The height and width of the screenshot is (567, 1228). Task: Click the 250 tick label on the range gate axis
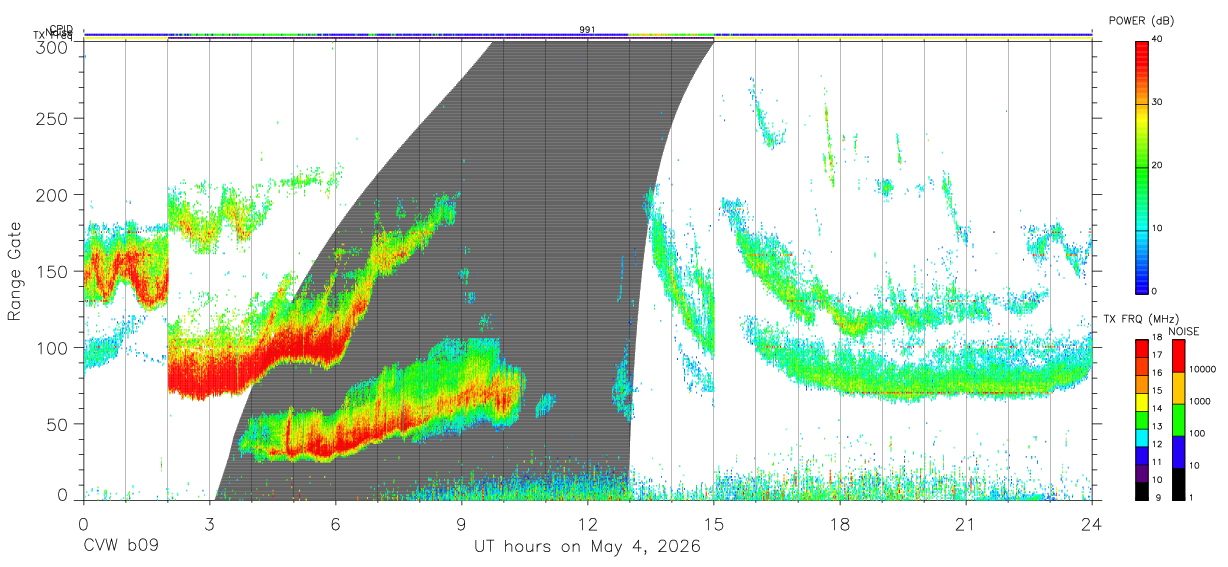click(x=53, y=119)
